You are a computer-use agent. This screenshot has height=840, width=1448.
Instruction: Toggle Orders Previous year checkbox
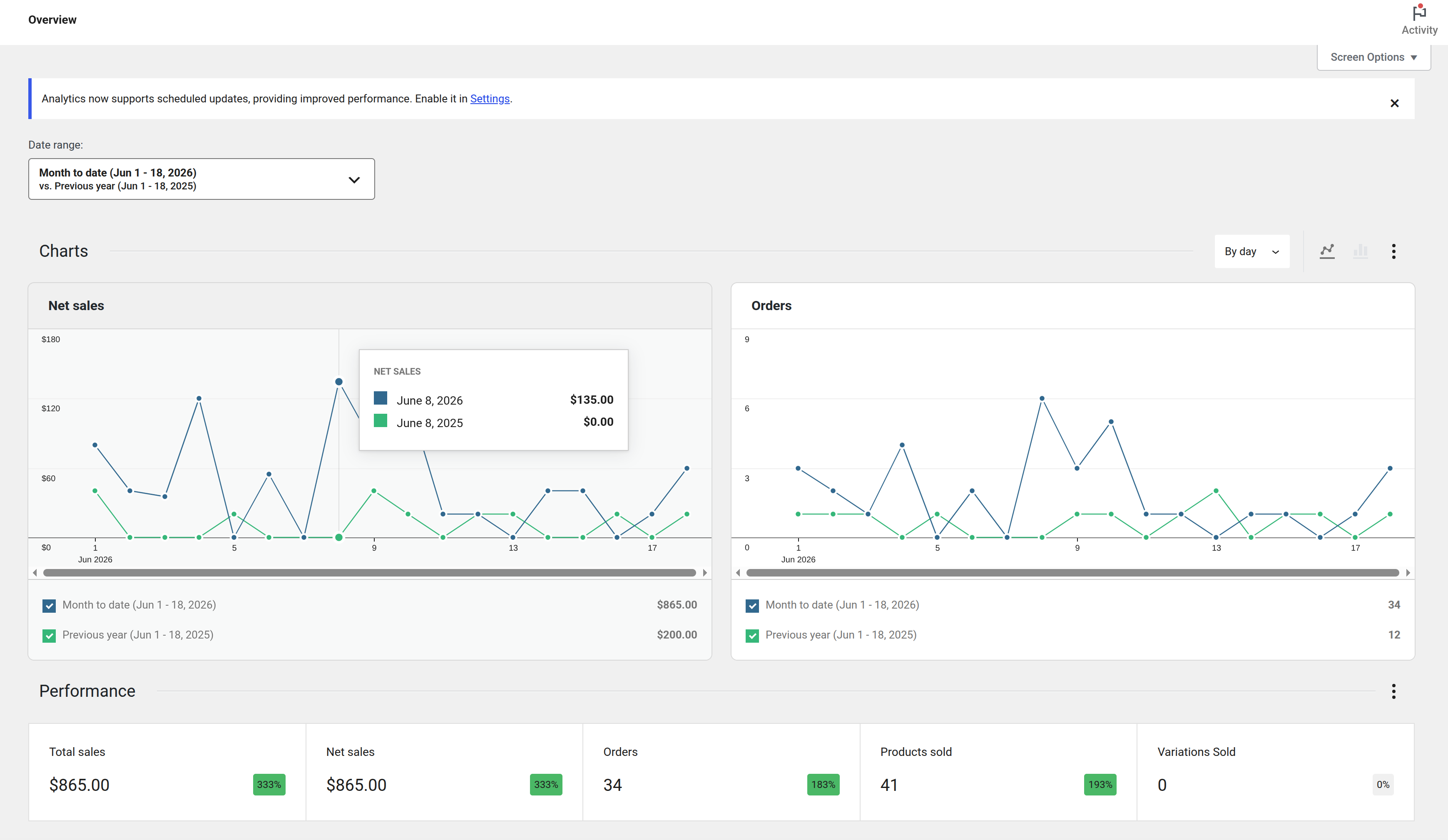[x=752, y=636]
